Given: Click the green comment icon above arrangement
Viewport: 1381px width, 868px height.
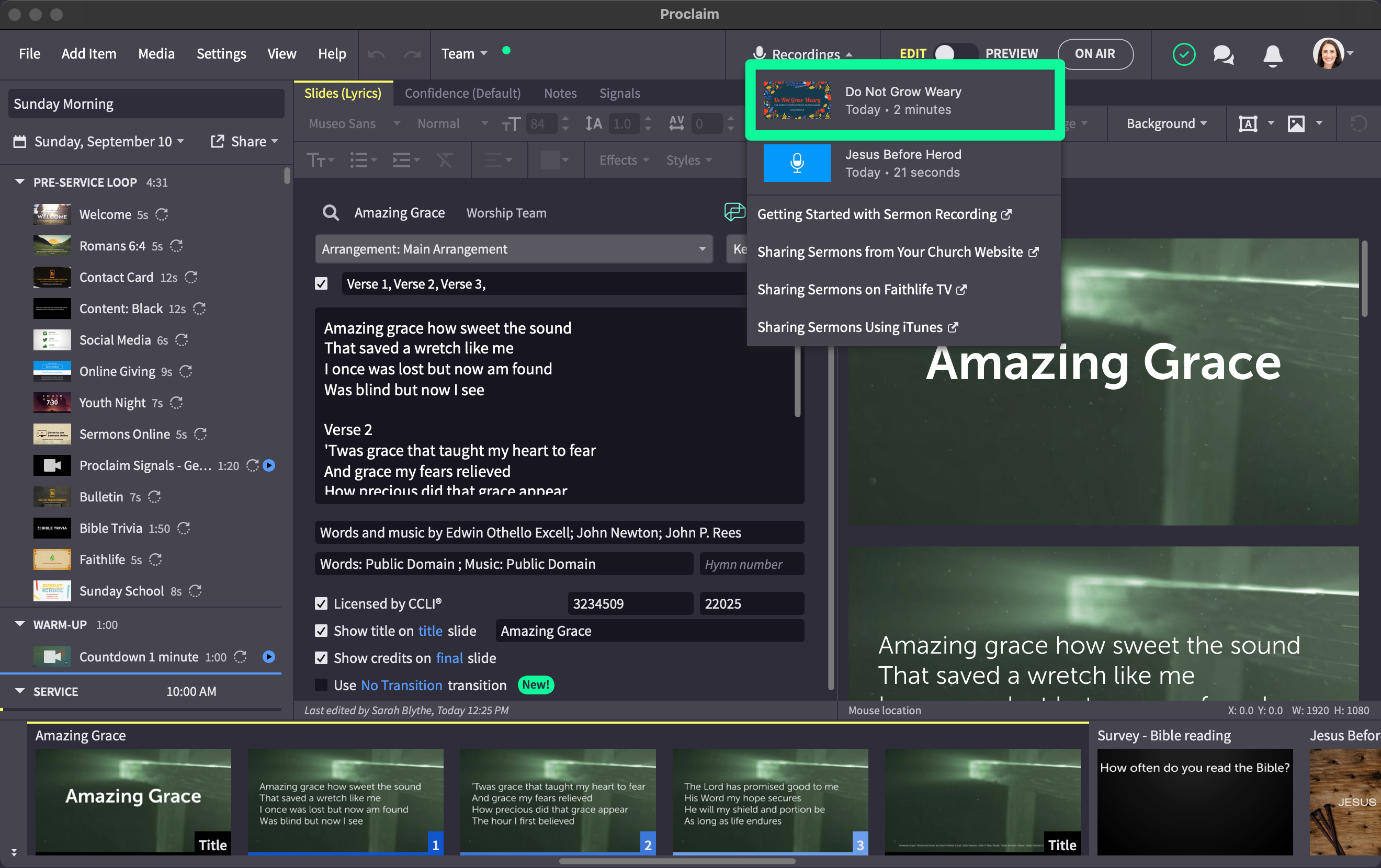Looking at the screenshot, I should pos(733,212).
